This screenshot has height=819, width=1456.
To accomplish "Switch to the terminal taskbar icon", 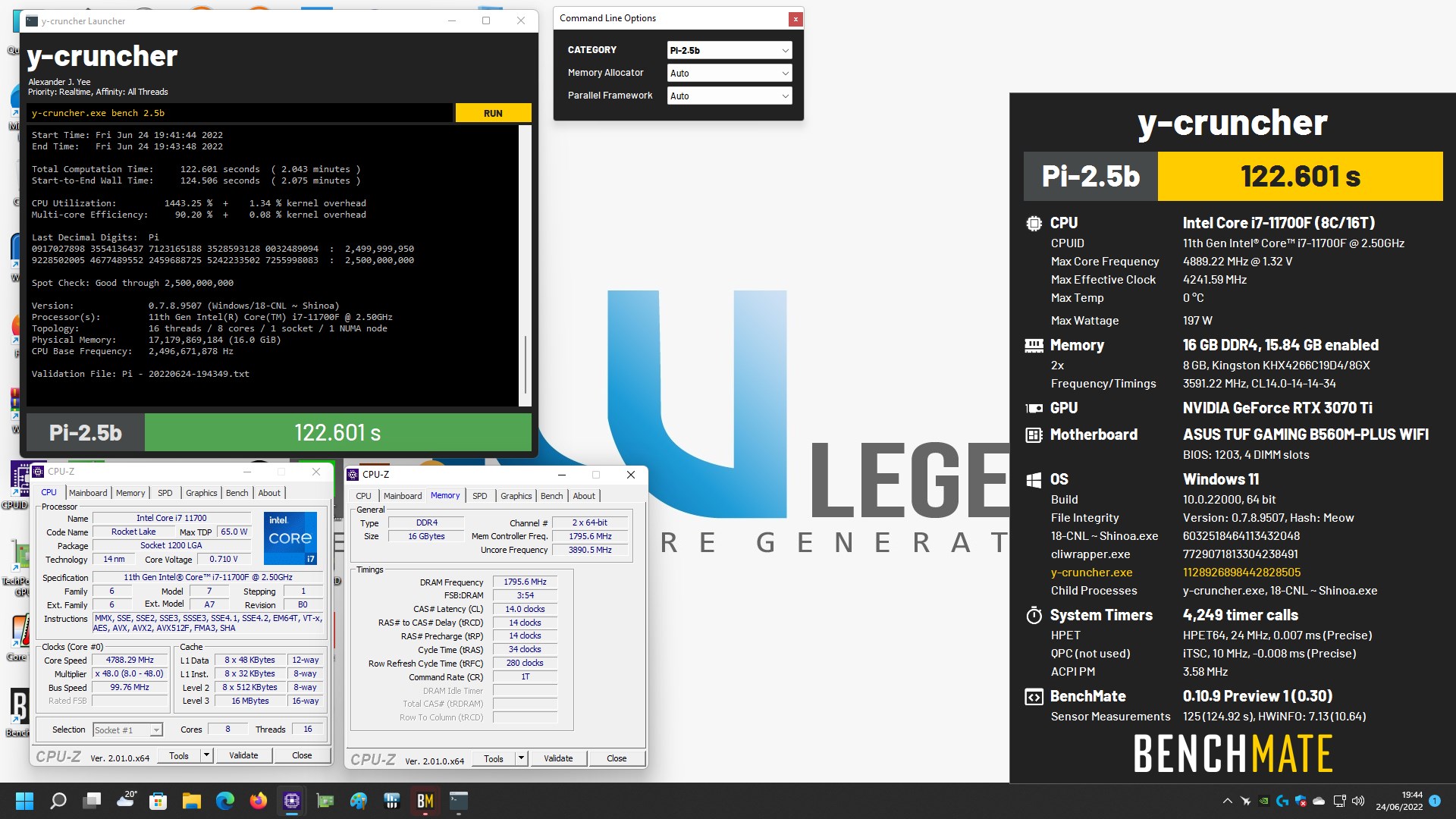I will pos(459,801).
